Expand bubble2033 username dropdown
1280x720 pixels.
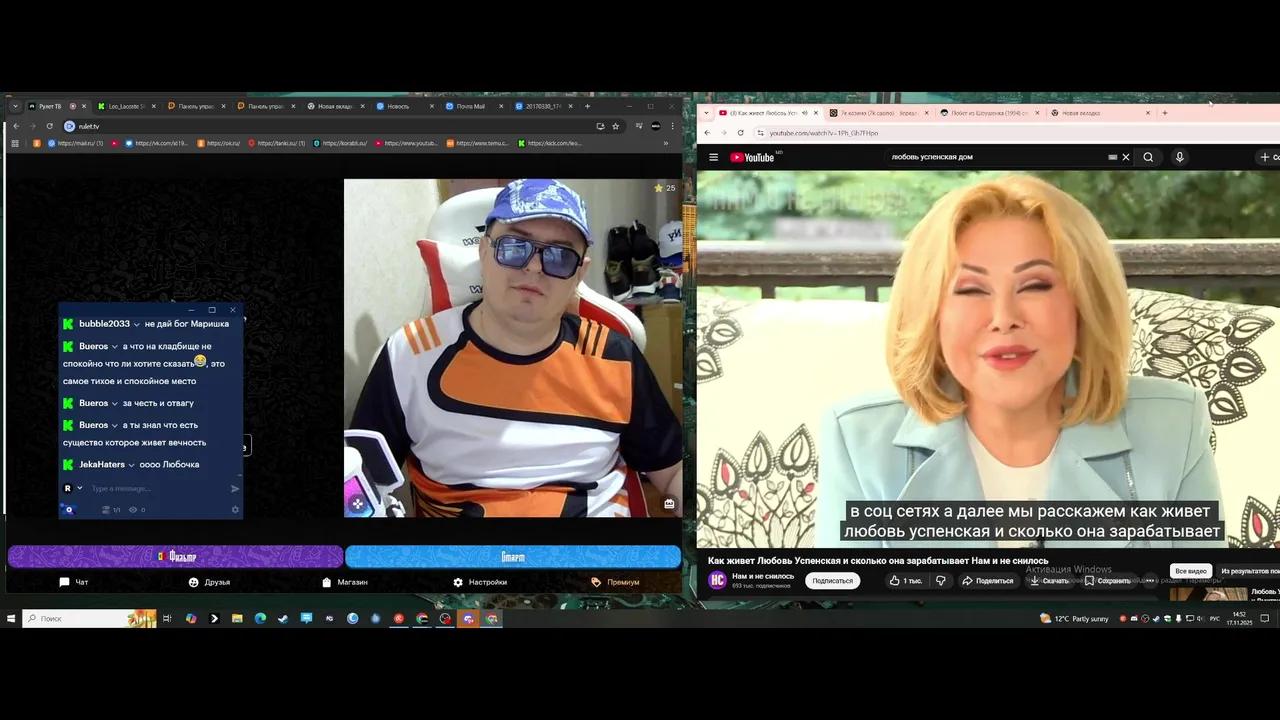[136, 324]
